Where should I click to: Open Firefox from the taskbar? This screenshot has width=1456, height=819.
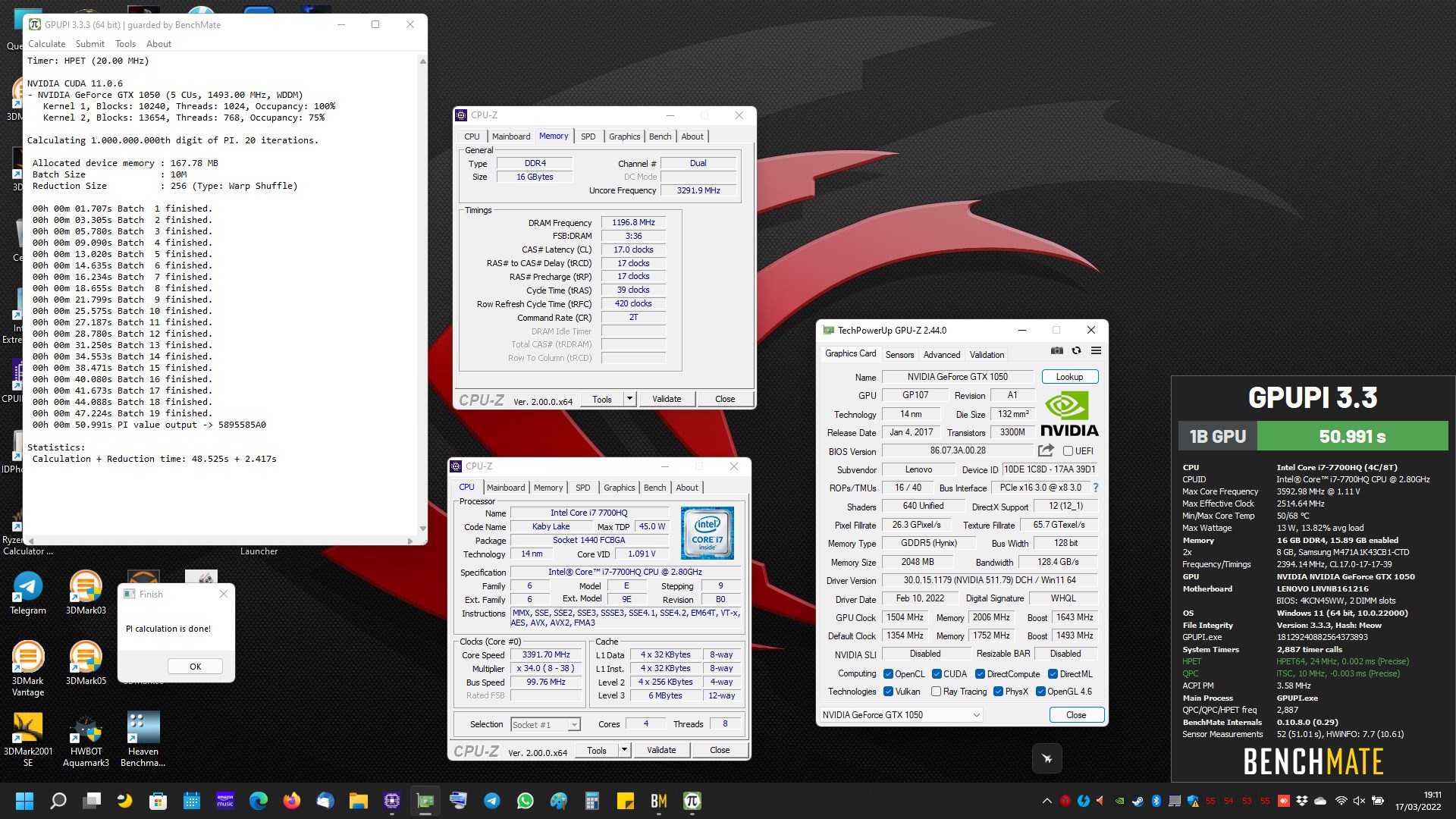tap(292, 801)
